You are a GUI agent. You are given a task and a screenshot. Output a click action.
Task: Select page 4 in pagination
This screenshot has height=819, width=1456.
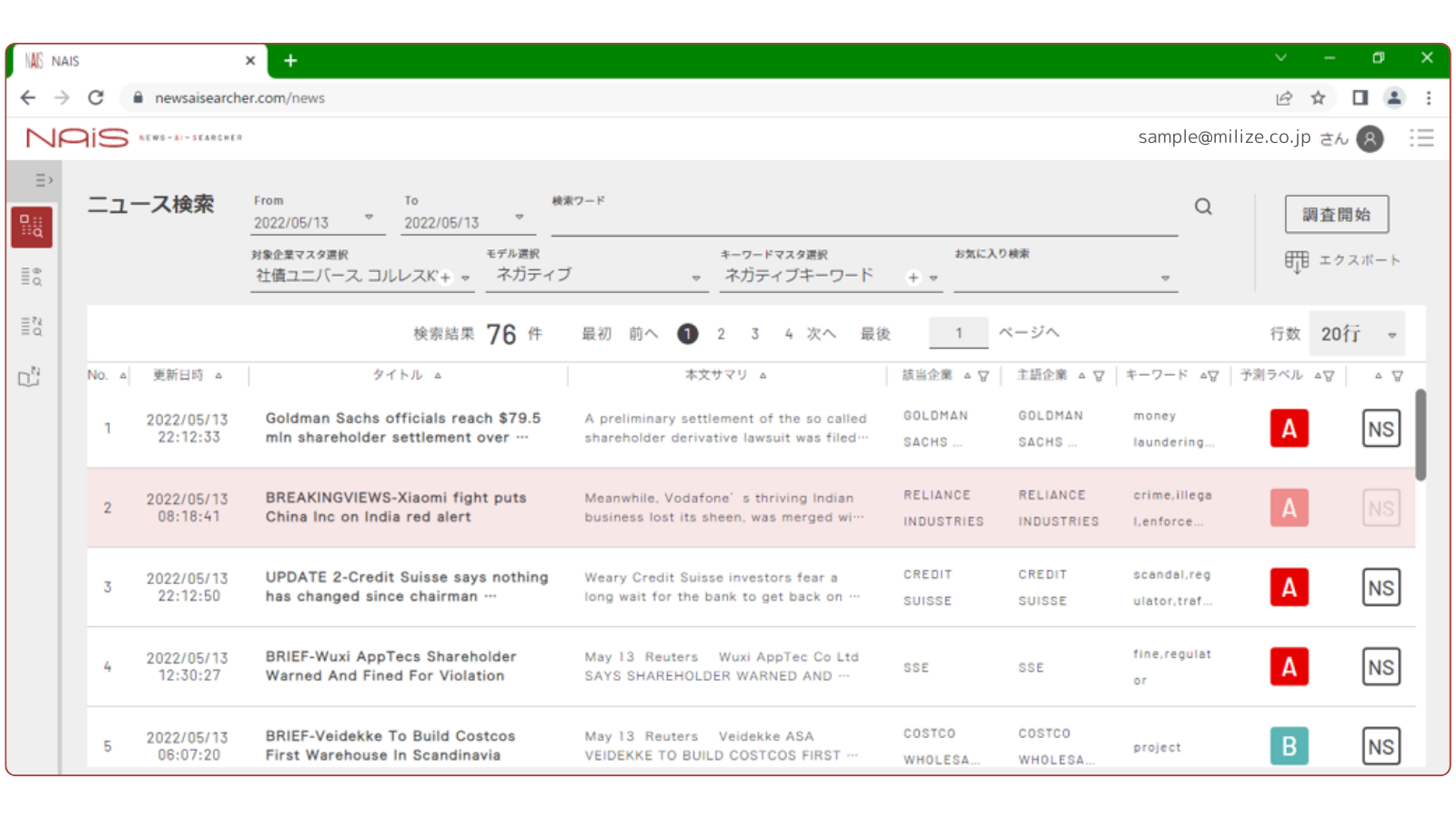tap(788, 334)
